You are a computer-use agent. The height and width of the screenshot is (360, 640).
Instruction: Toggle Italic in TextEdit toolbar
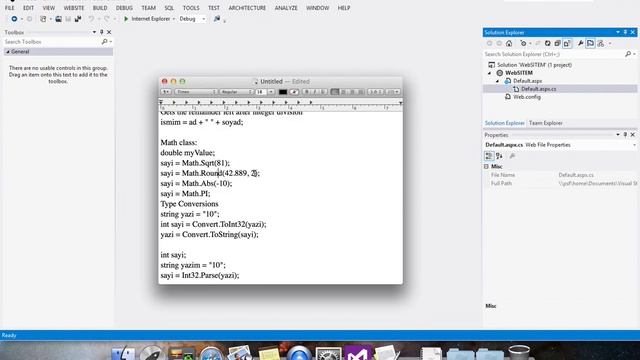[315, 92]
